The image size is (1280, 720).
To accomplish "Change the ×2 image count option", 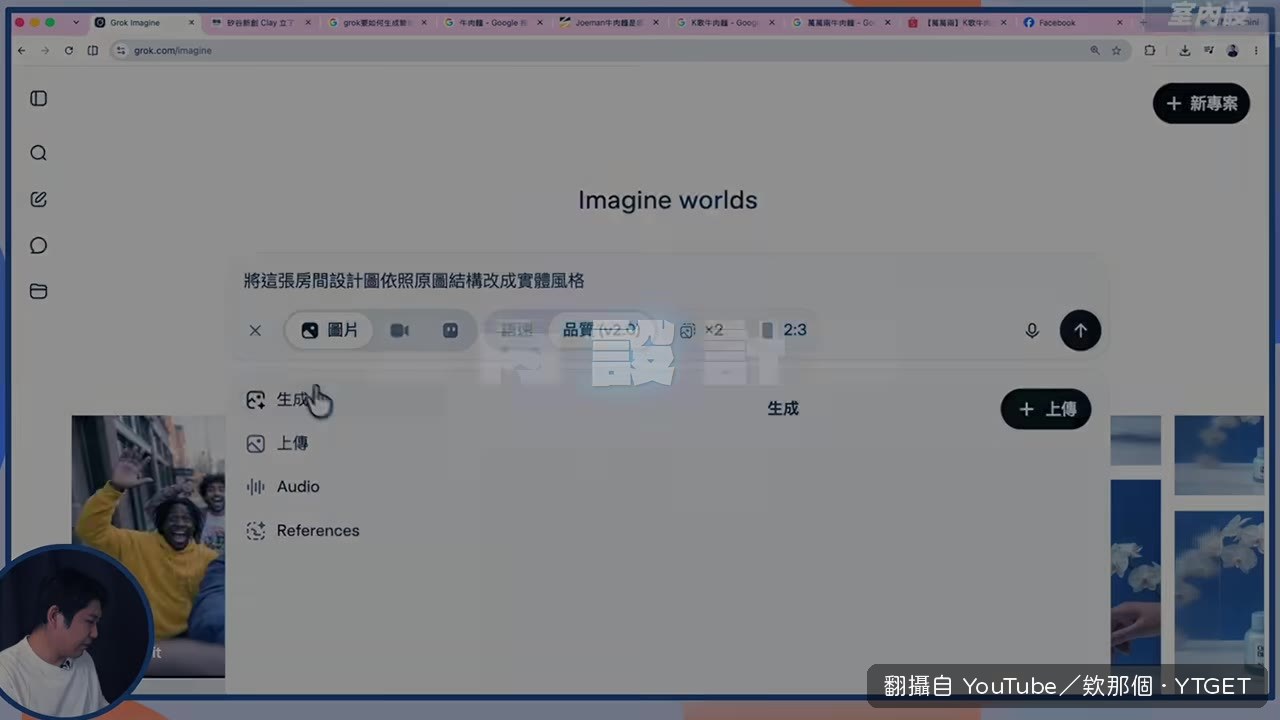I will pos(701,330).
